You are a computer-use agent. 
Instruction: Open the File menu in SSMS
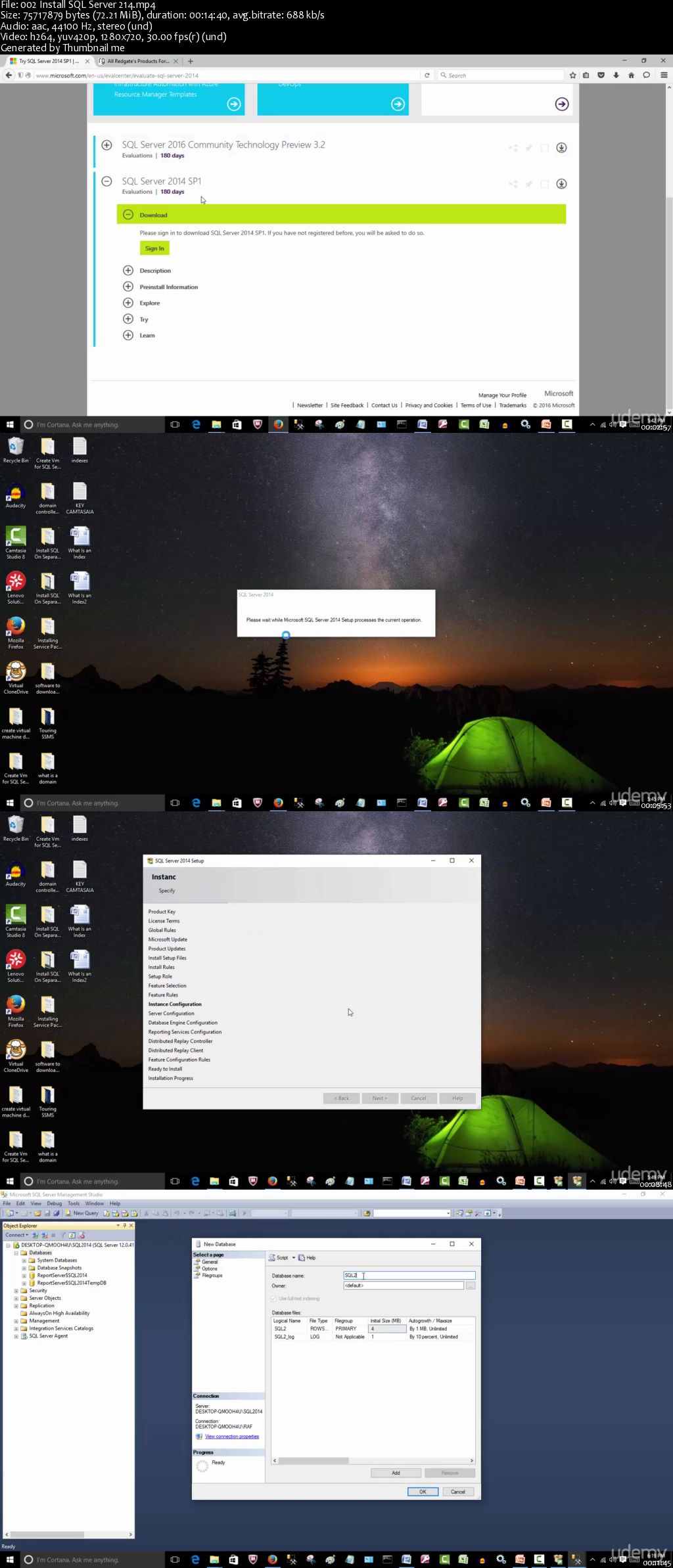tap(7, 1203)
